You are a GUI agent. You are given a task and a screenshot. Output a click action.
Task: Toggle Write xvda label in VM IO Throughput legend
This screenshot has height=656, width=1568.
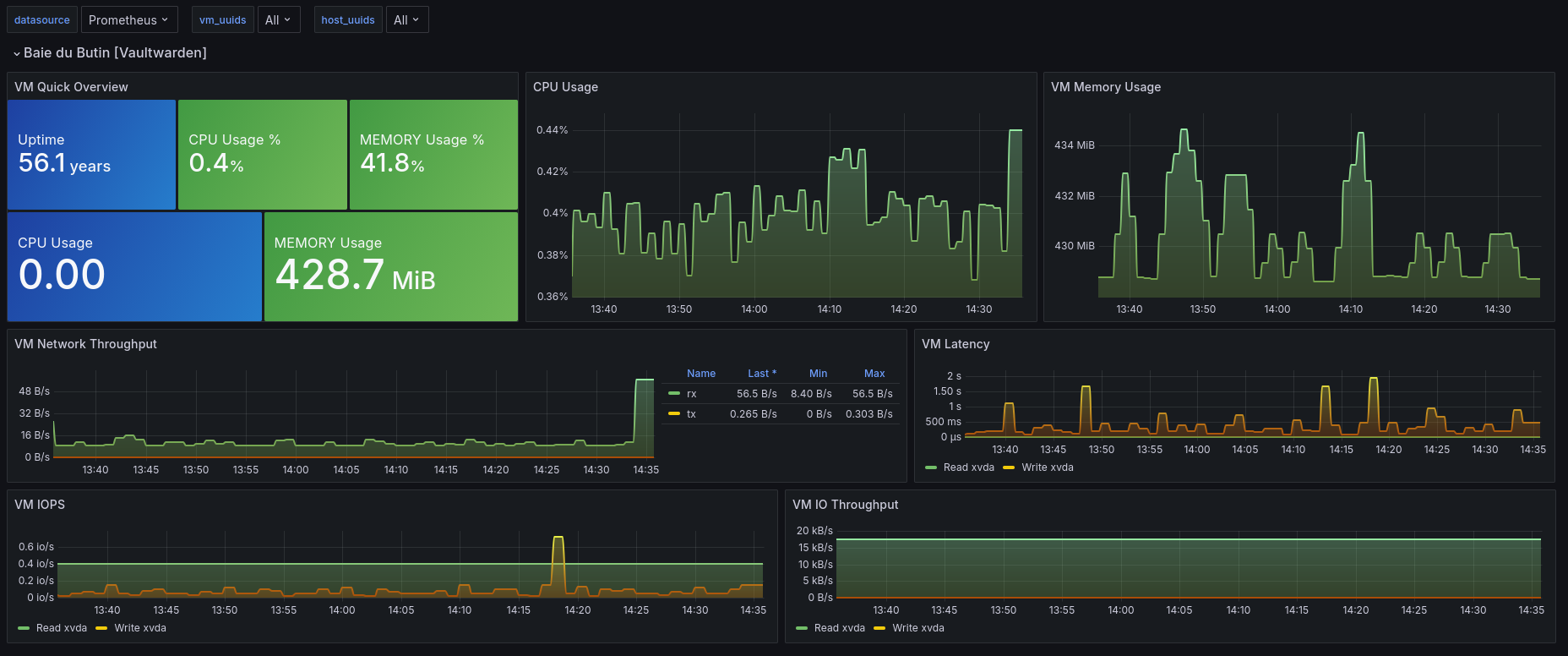coord(917,628)
